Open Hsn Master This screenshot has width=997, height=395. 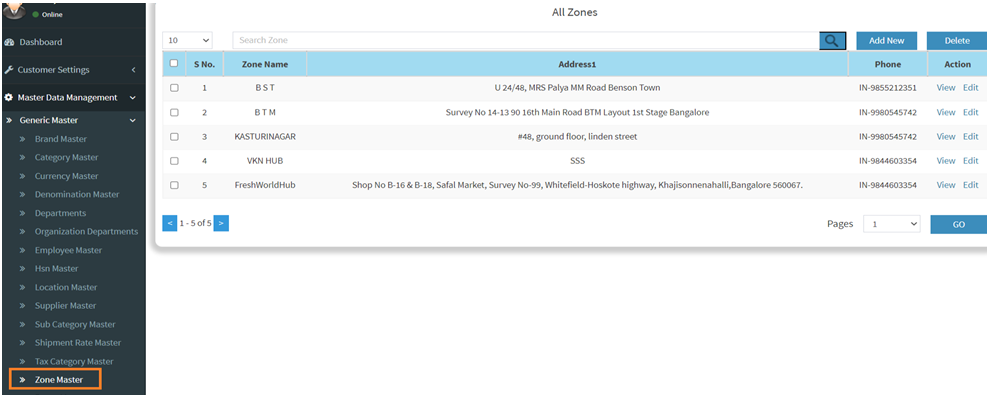[57, 269]
